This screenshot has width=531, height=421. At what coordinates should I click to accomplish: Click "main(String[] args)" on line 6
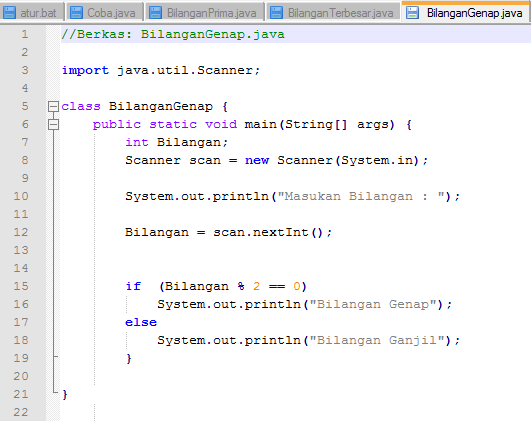(320, 124)
